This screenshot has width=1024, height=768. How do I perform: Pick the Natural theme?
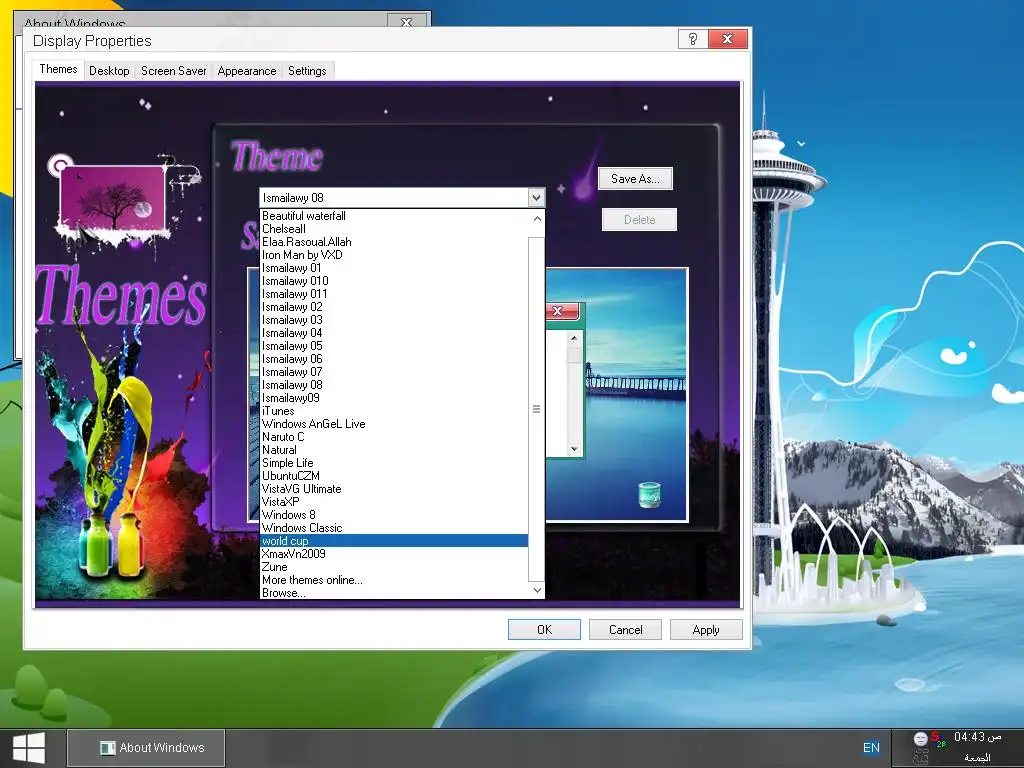(394, 450)
